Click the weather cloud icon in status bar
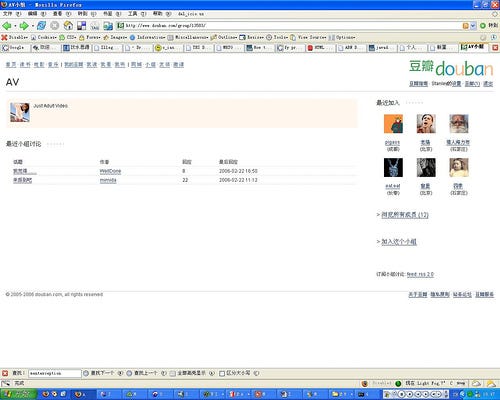This screenshot has height=400, width=500. tap(476, 383)
